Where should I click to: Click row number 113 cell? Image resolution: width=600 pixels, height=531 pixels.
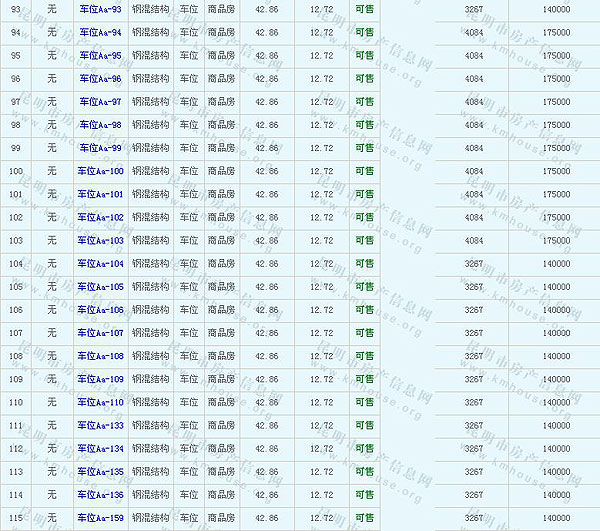coord(15,472)
